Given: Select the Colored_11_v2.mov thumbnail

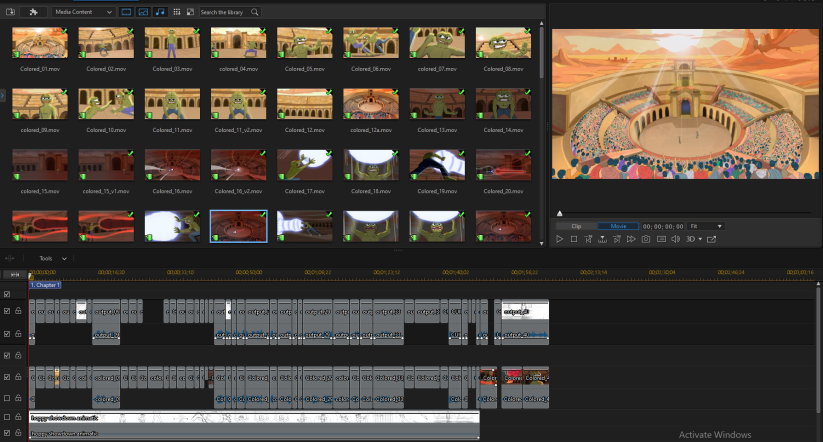Looking at the screenshot, I should [238, 104].
